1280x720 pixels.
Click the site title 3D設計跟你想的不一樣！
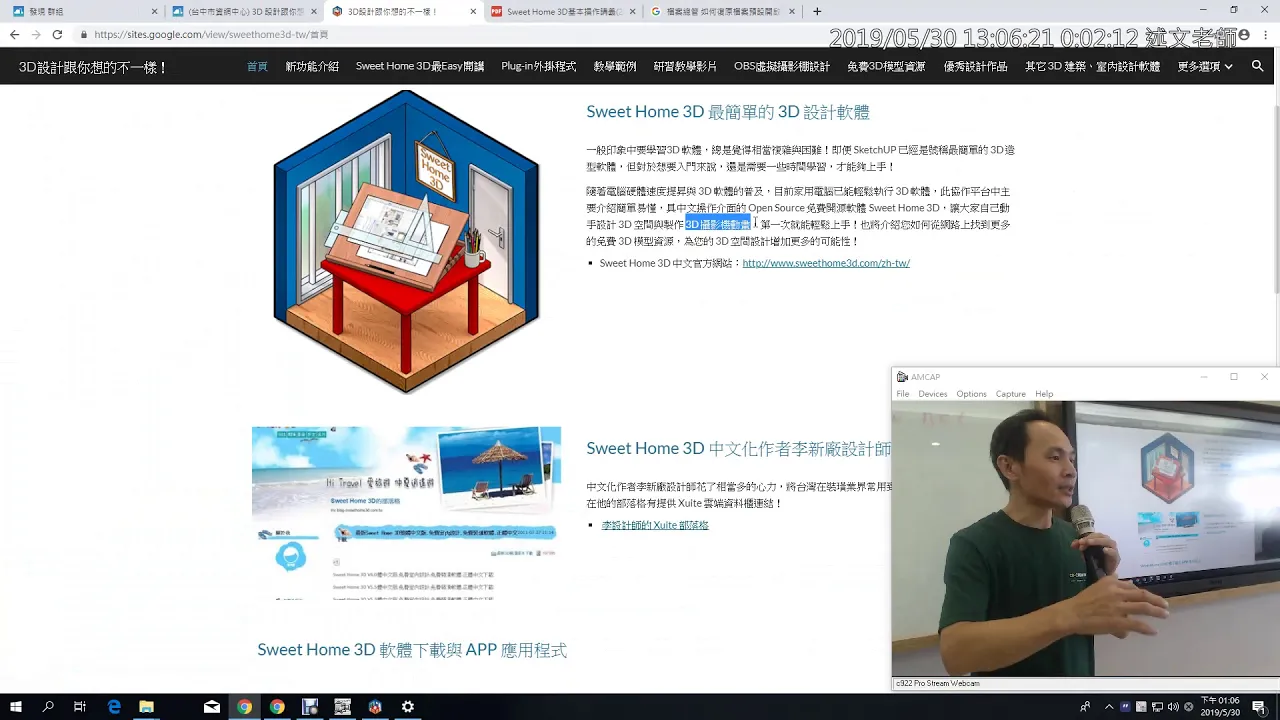coord(93,67)
